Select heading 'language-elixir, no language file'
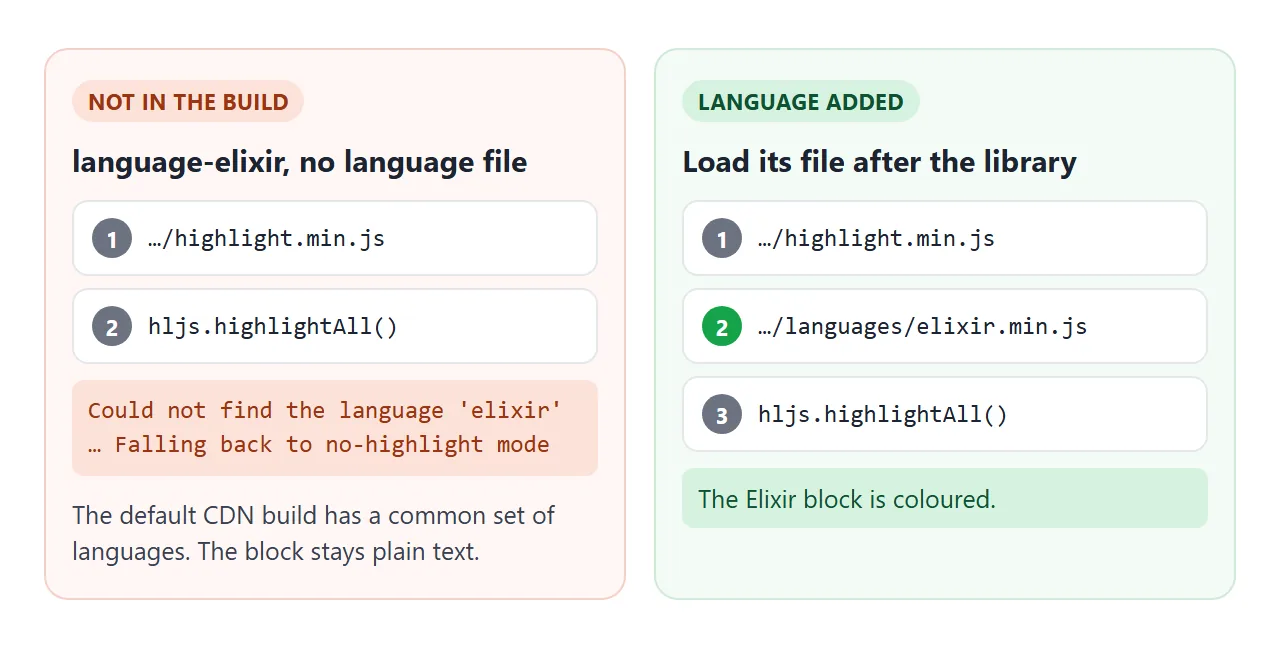This screenshot has width=1280, height=652. coord(300,162)
